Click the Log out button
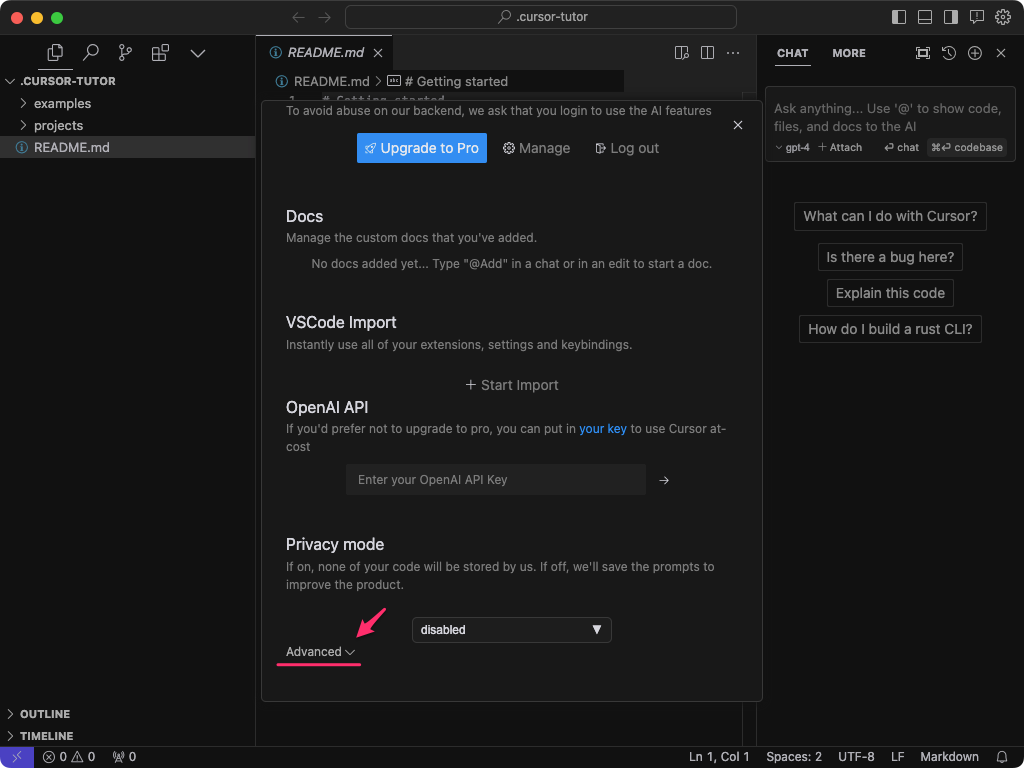1024x768 pixels. [x=627, y=148]
